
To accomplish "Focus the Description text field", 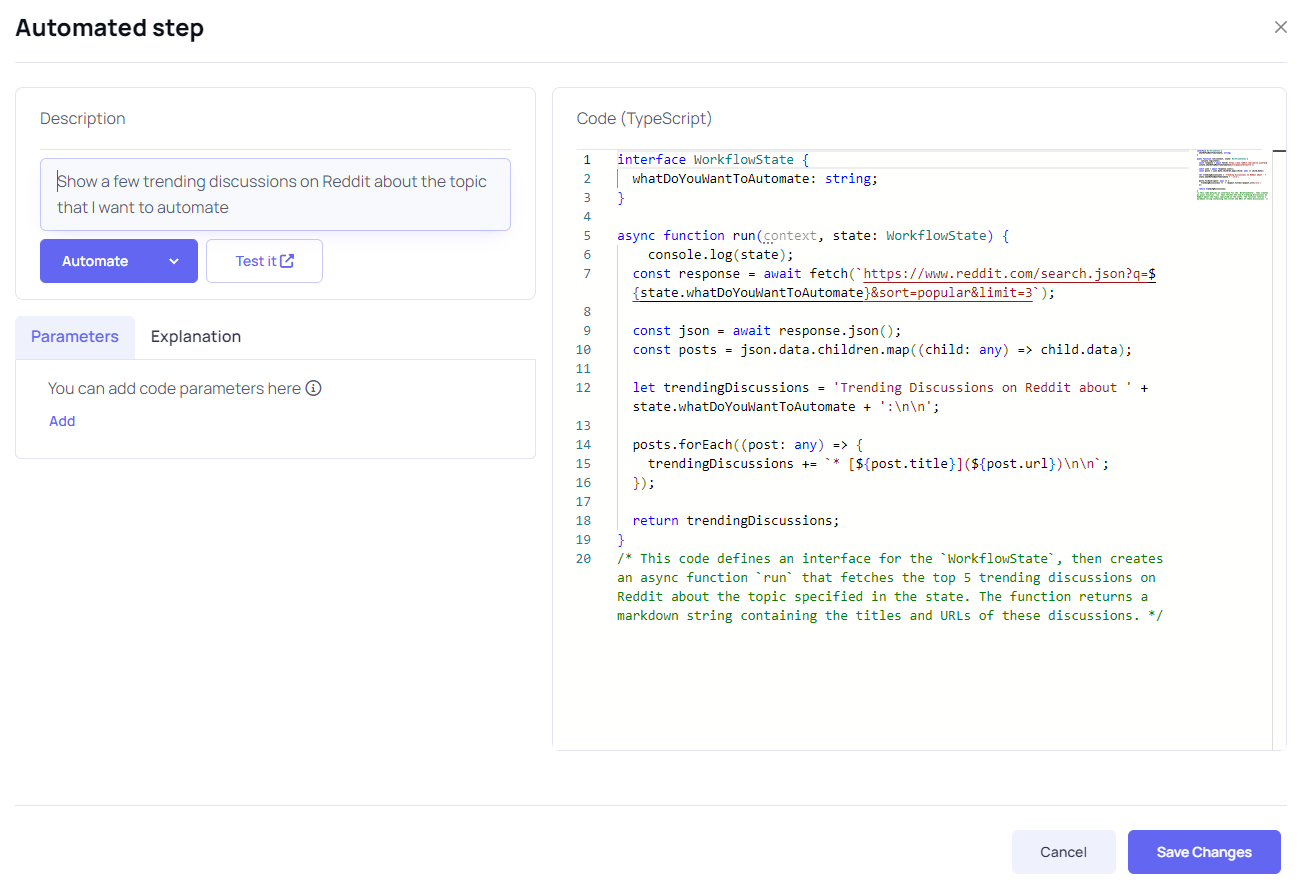I will pos(275,194).
